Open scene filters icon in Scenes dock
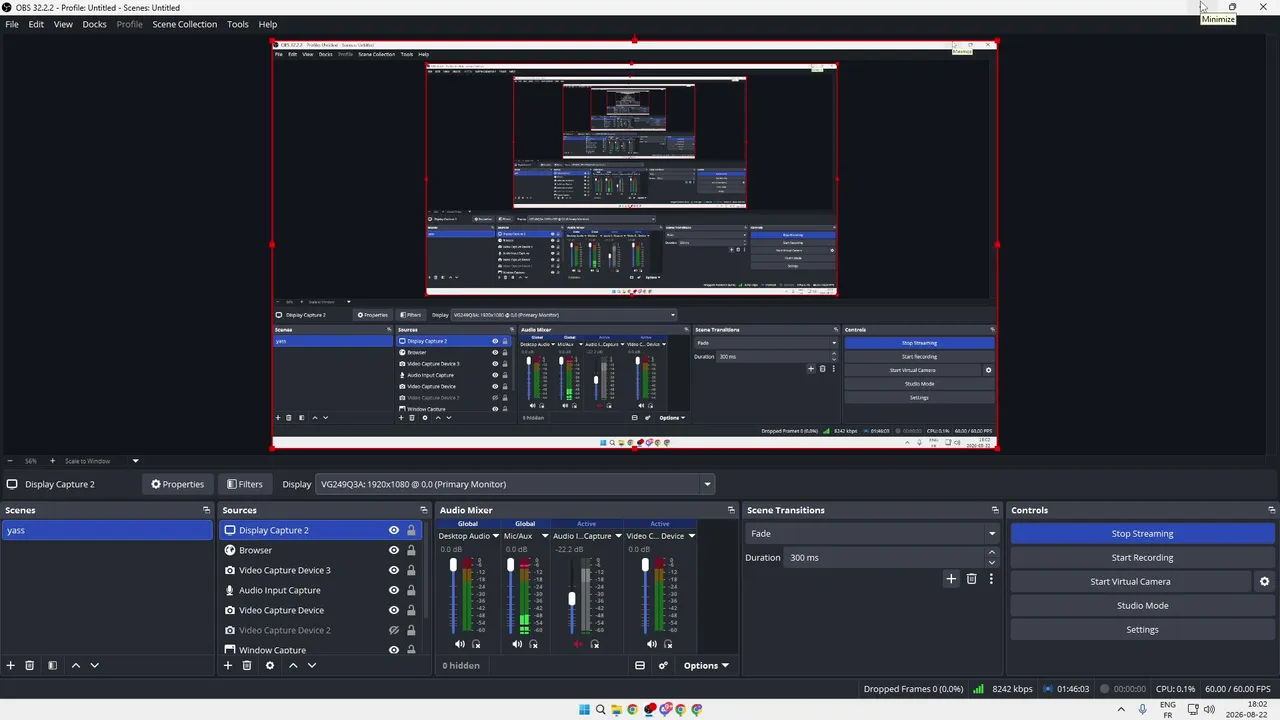This screenshot has width=1280, height=720. [x=52, y=665]
